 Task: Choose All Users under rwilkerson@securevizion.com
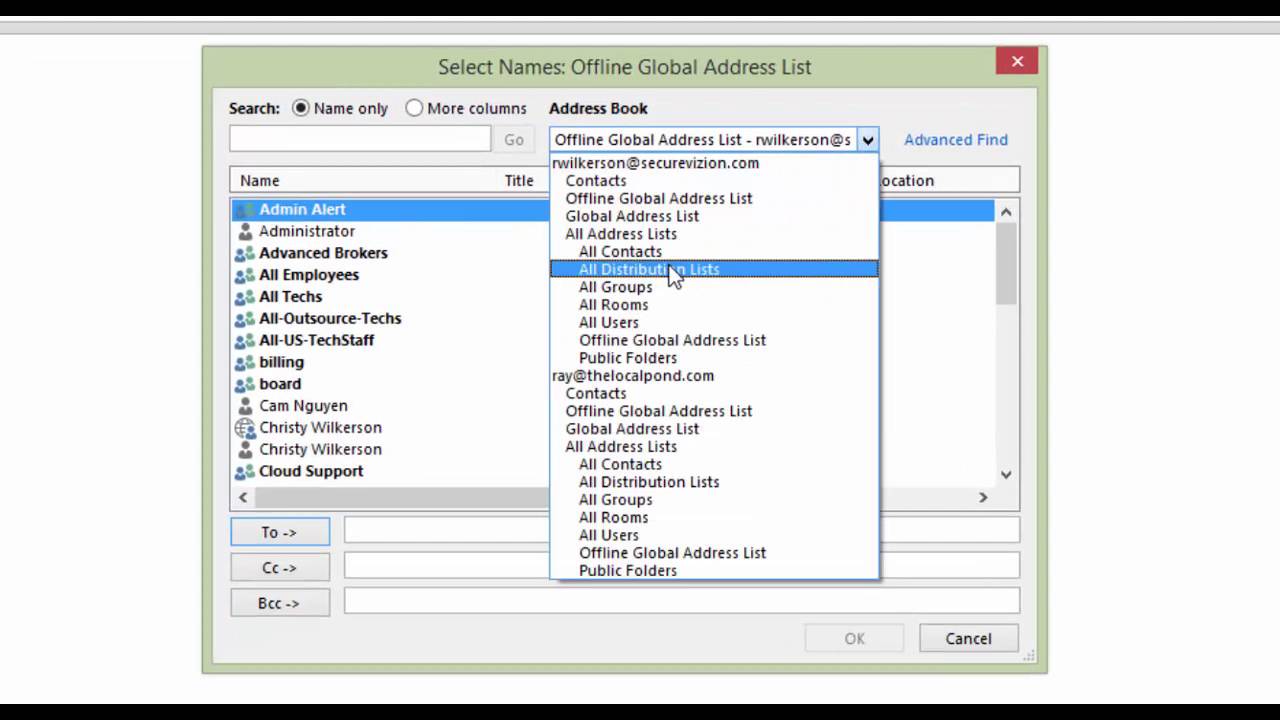tap(608, 323)
